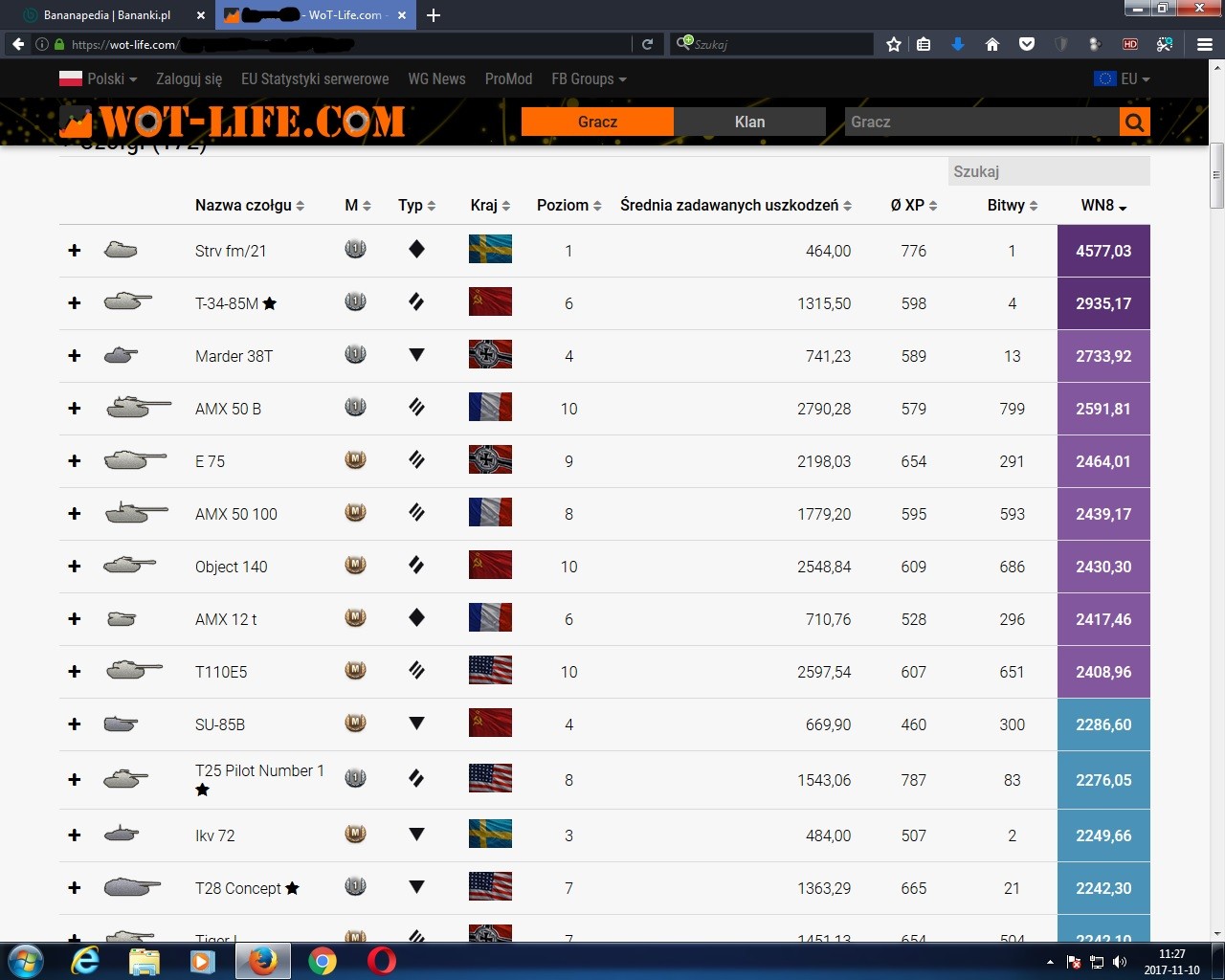Expand the SU-85B row details
1225x980 pixels.
pyautogui.click(x=75, y=724)
